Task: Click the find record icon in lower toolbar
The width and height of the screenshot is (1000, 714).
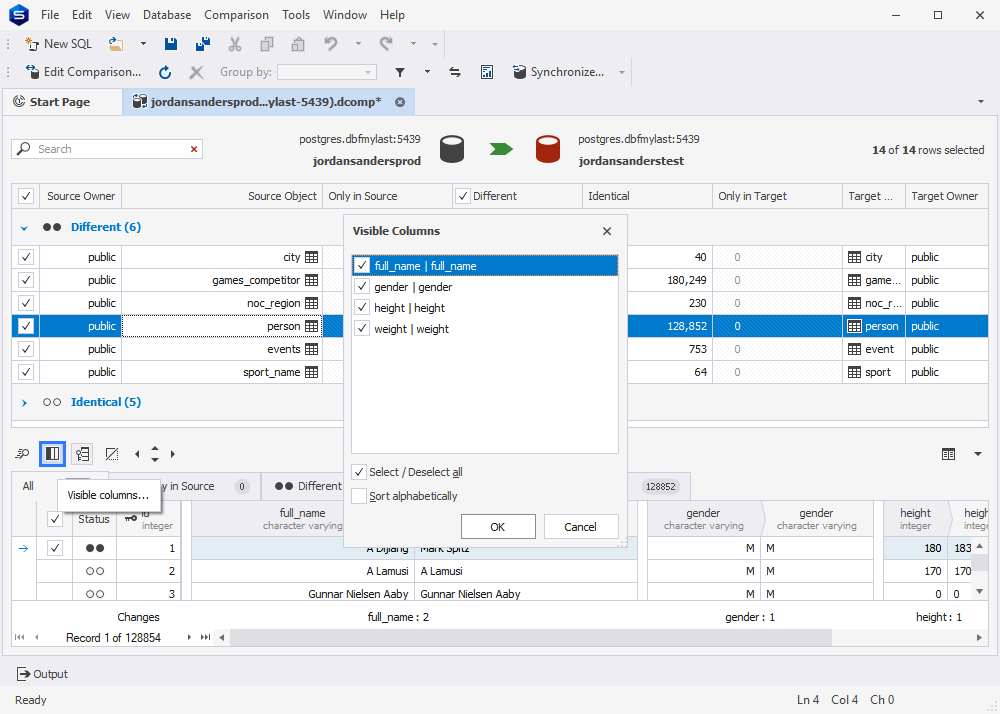Action: [x=22, y=454]
